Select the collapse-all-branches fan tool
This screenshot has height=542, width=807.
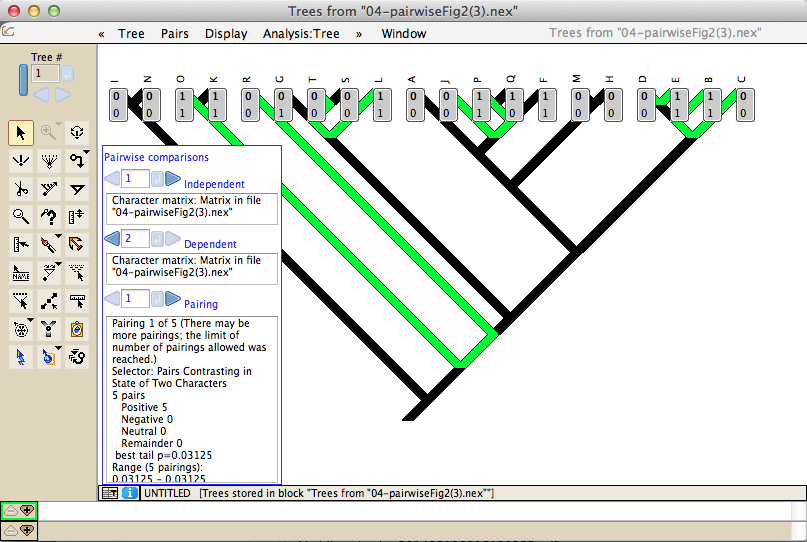click(x=48, y=160)
